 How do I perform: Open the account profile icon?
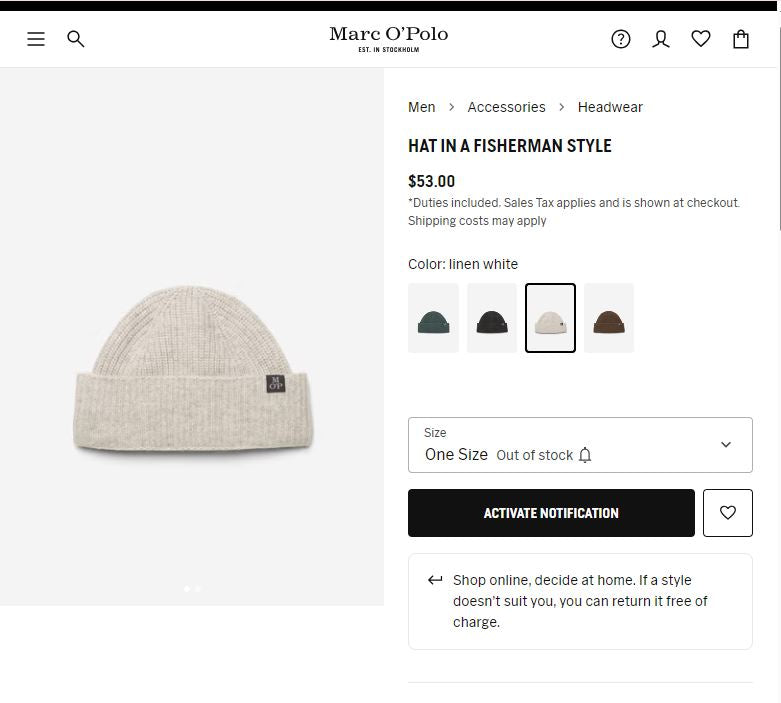(x=661, y=39)
